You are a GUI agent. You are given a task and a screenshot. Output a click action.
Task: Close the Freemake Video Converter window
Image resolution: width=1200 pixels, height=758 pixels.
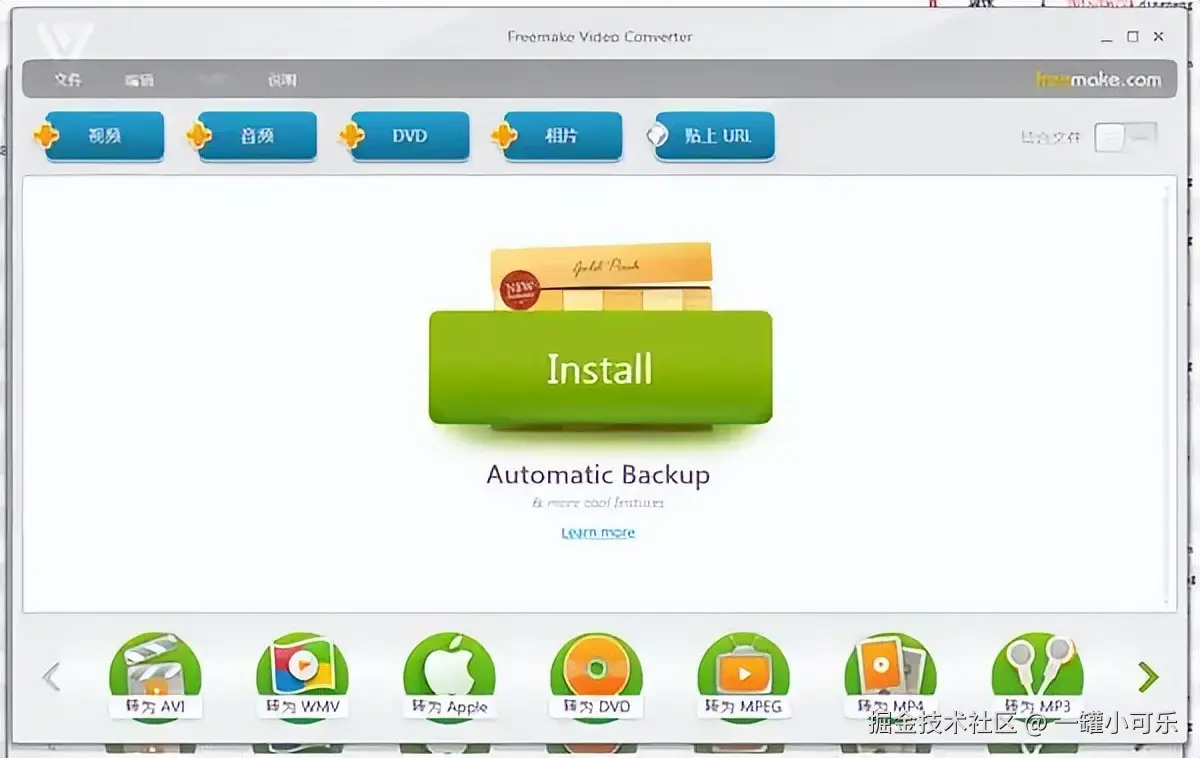[x=1158, y=36]
